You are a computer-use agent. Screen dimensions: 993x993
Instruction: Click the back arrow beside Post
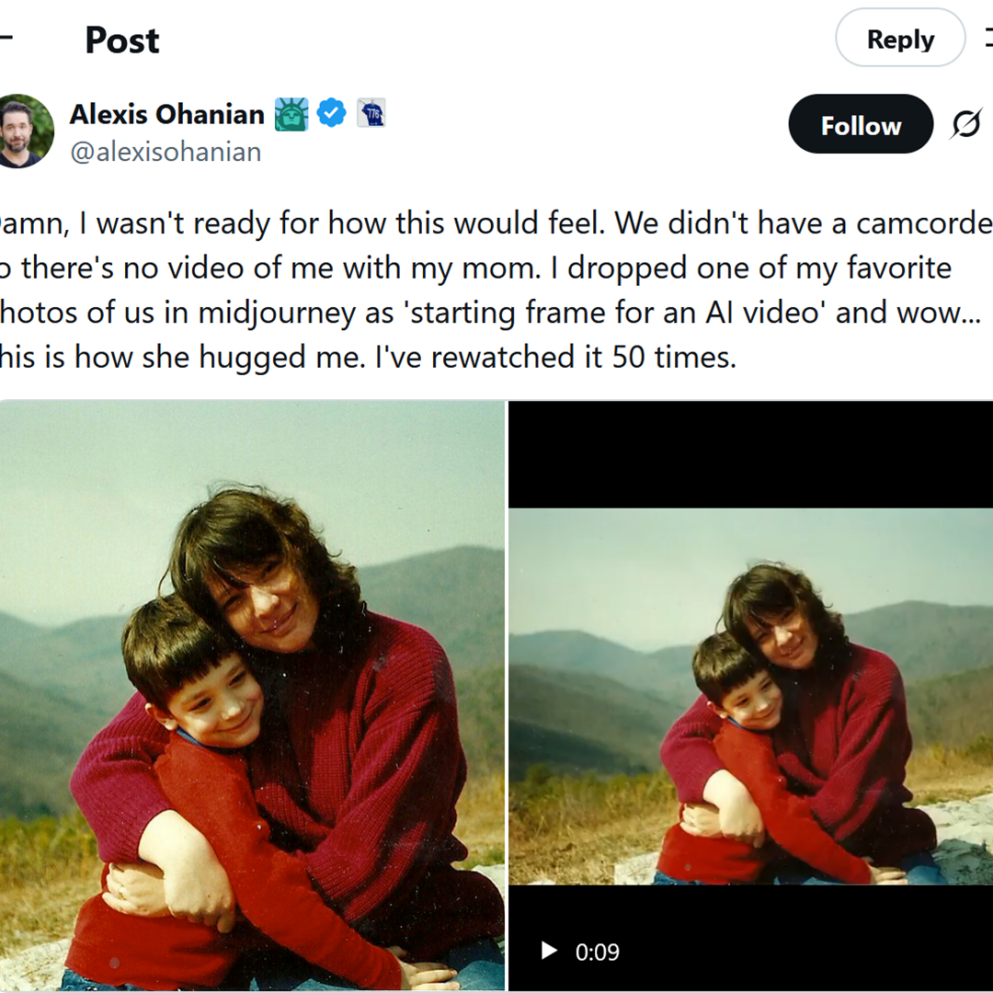coord(5,40)
